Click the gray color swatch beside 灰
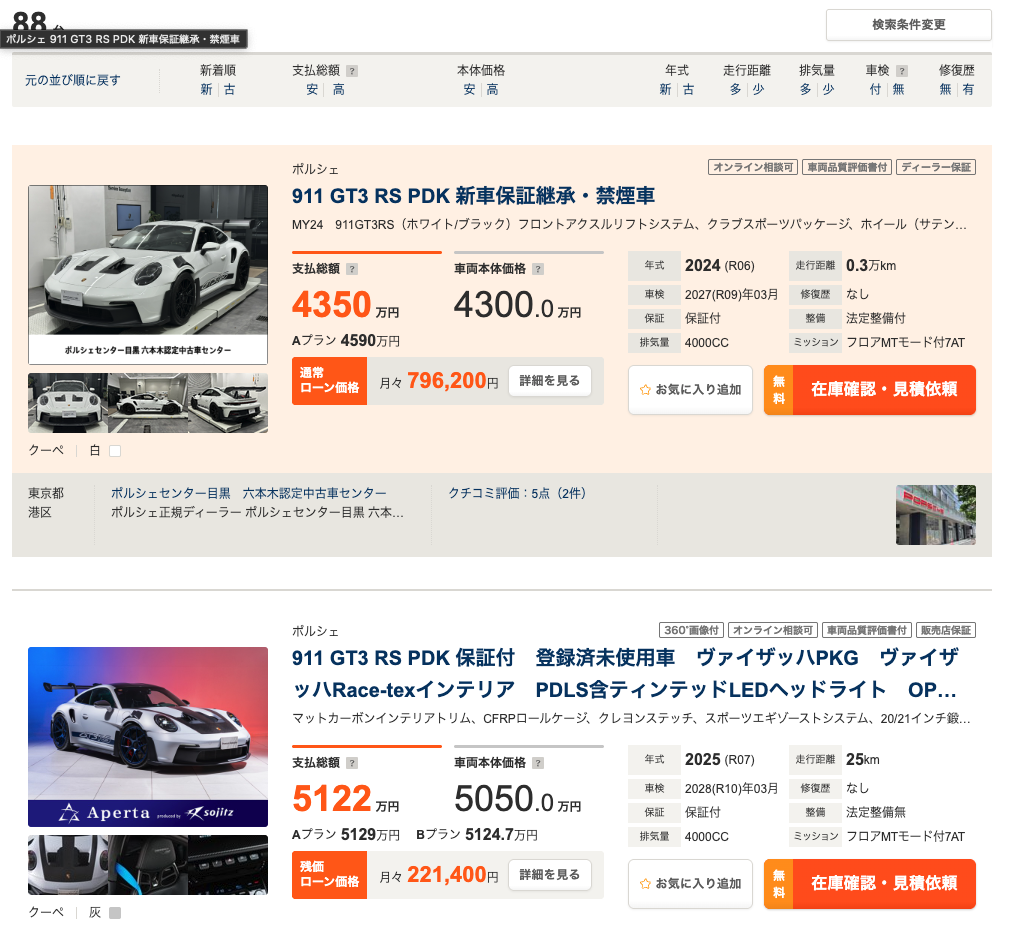1009x929 pixels. pos(115,913)
